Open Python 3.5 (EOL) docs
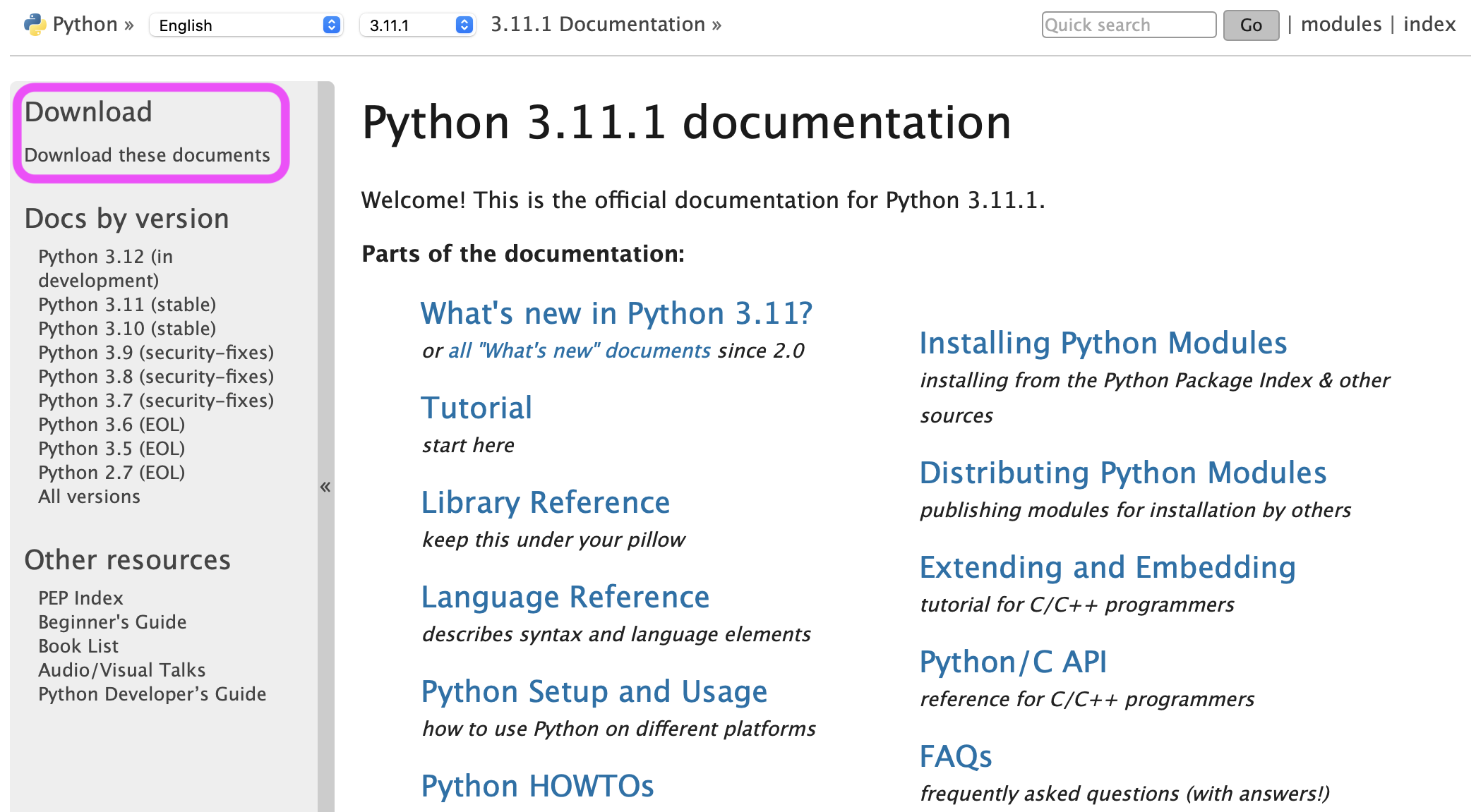 click(x=112, y=449)
